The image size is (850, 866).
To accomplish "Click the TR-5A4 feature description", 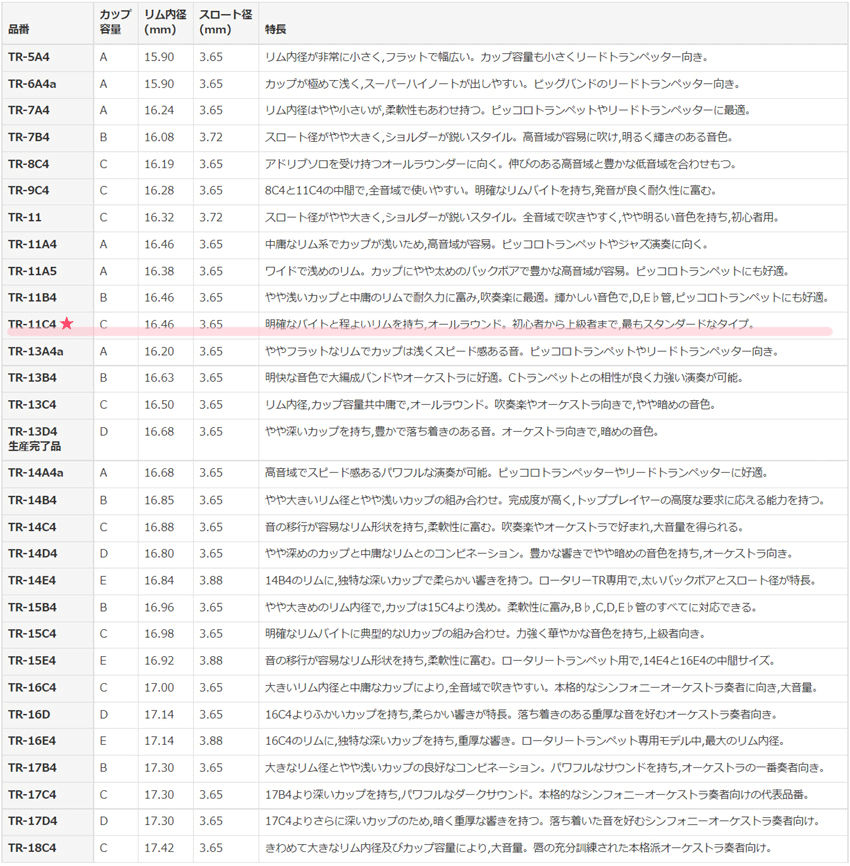I will pos(486,57).
